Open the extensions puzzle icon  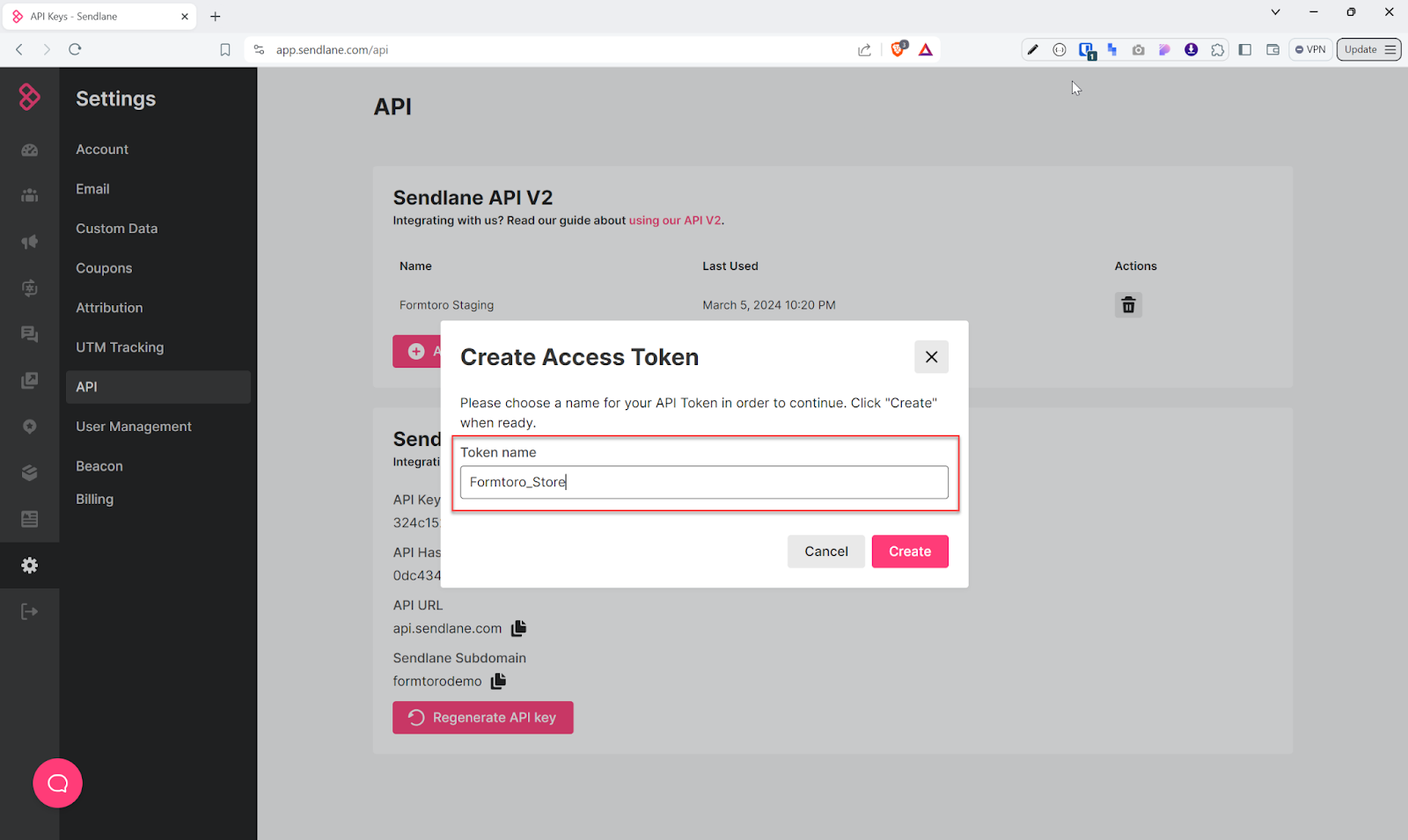(x=1218, y=50)
